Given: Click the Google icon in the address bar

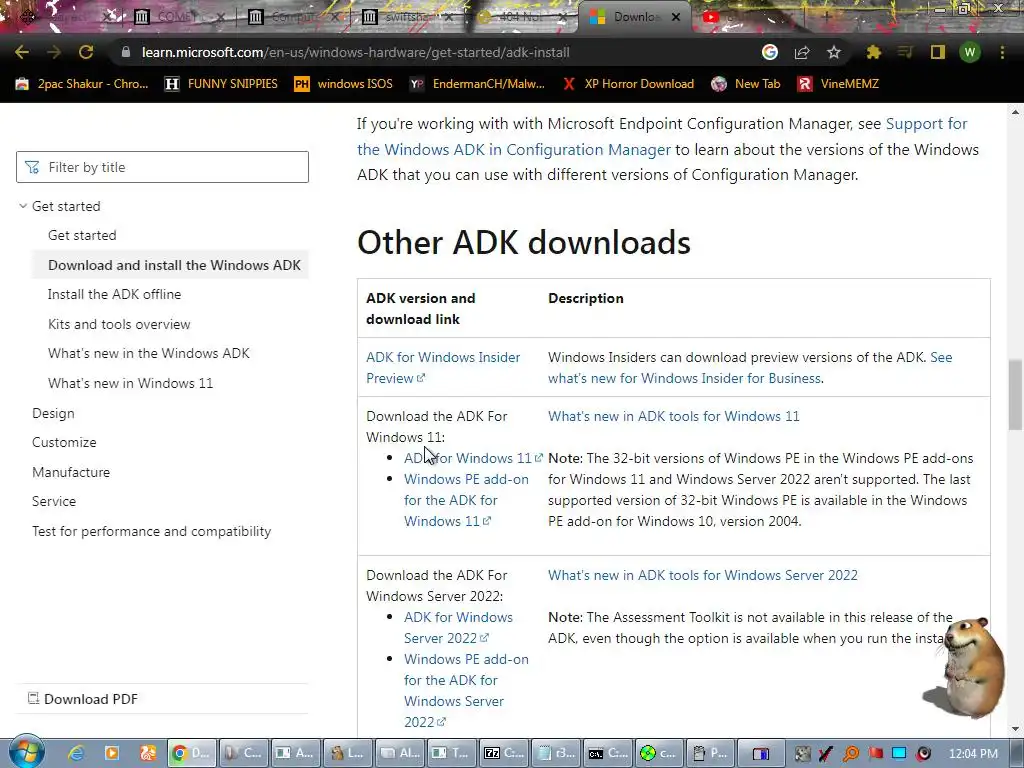Looking at the screenshot, I should pos(770,52).
